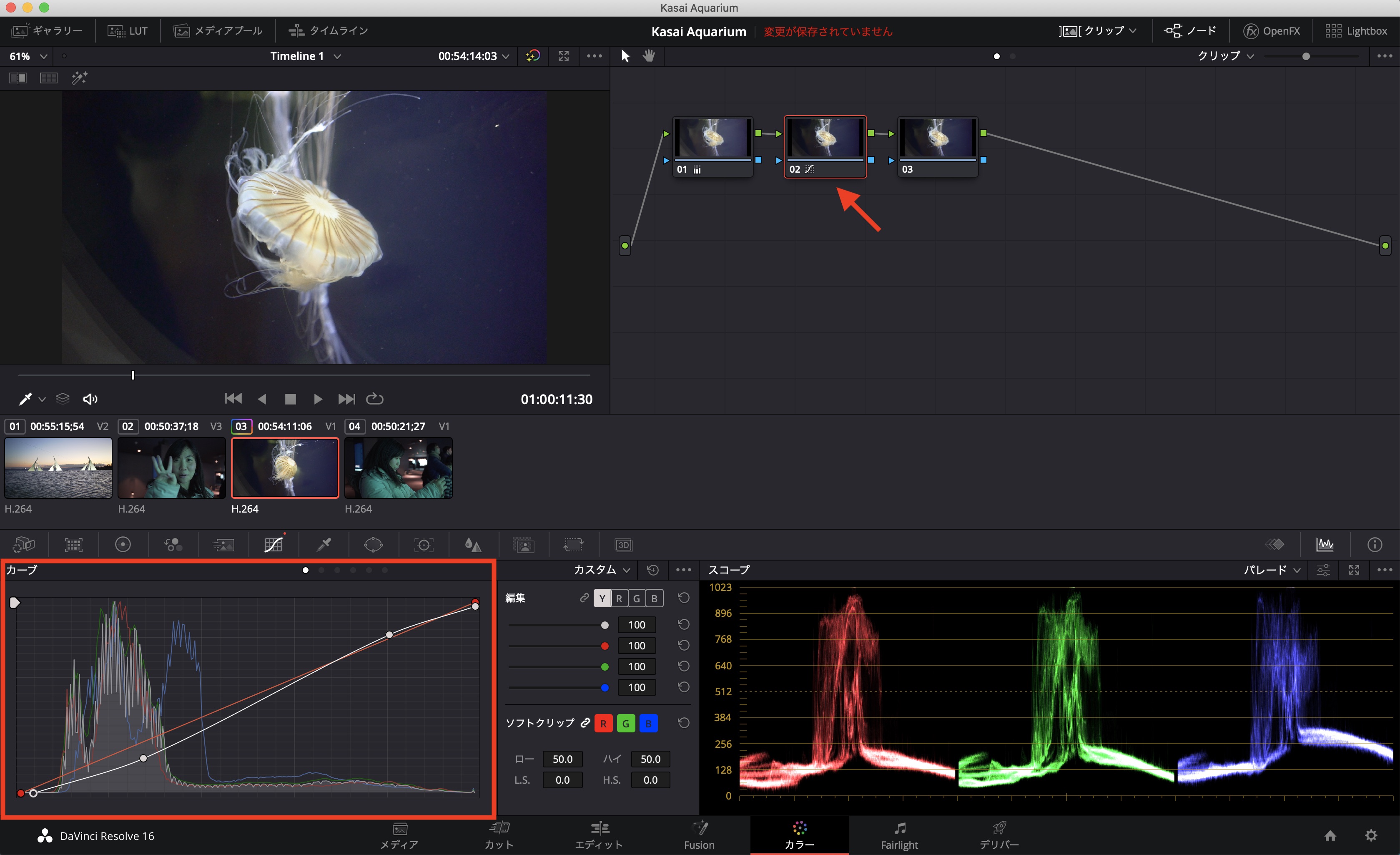Open the Tracker palette icon

tap(423, 545)
